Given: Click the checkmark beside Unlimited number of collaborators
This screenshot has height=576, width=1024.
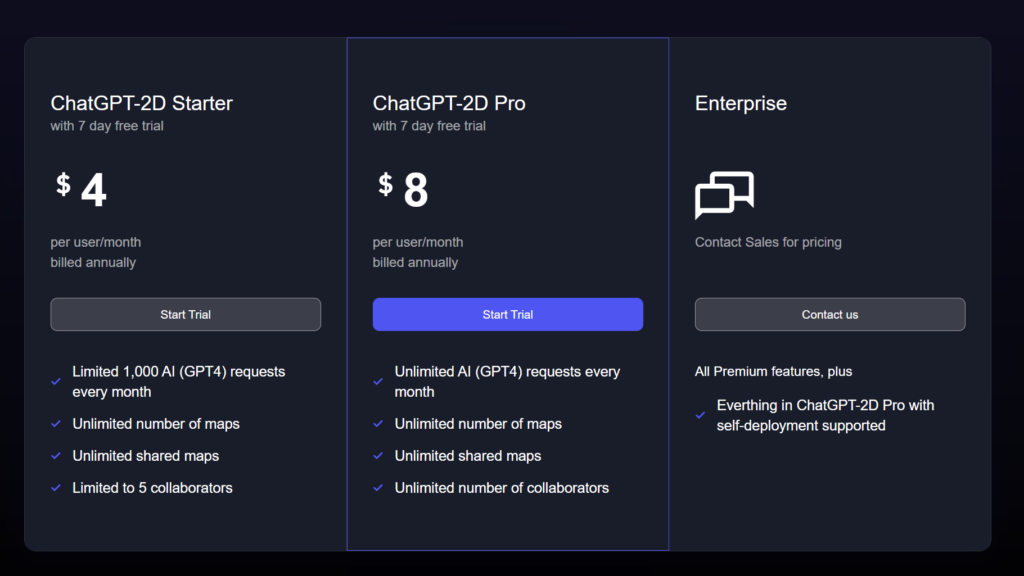Looking at the screenshot, I should tap(378, 488).
